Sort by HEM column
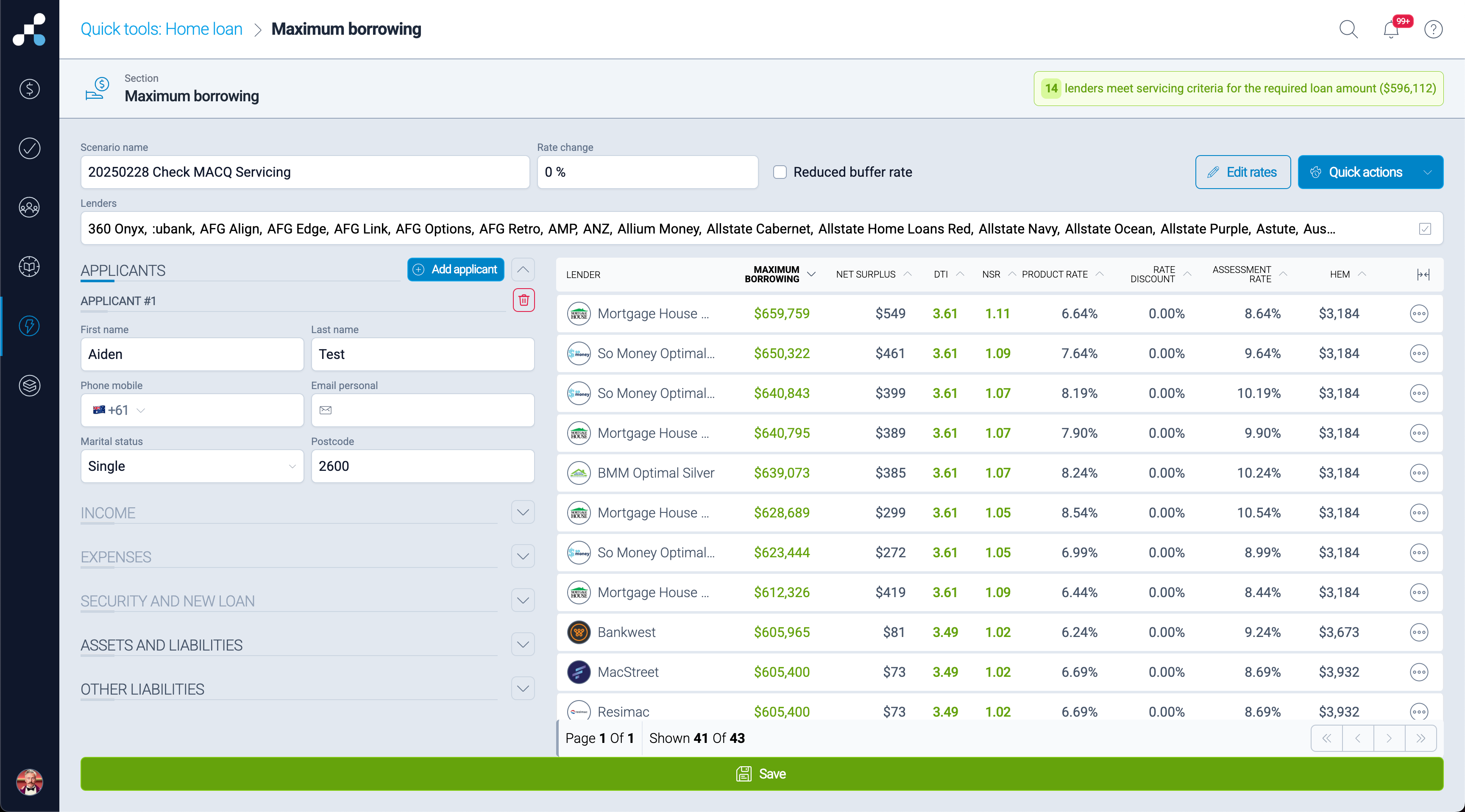This screenshot has width=1465, height=812. (x=1347, y=275)
